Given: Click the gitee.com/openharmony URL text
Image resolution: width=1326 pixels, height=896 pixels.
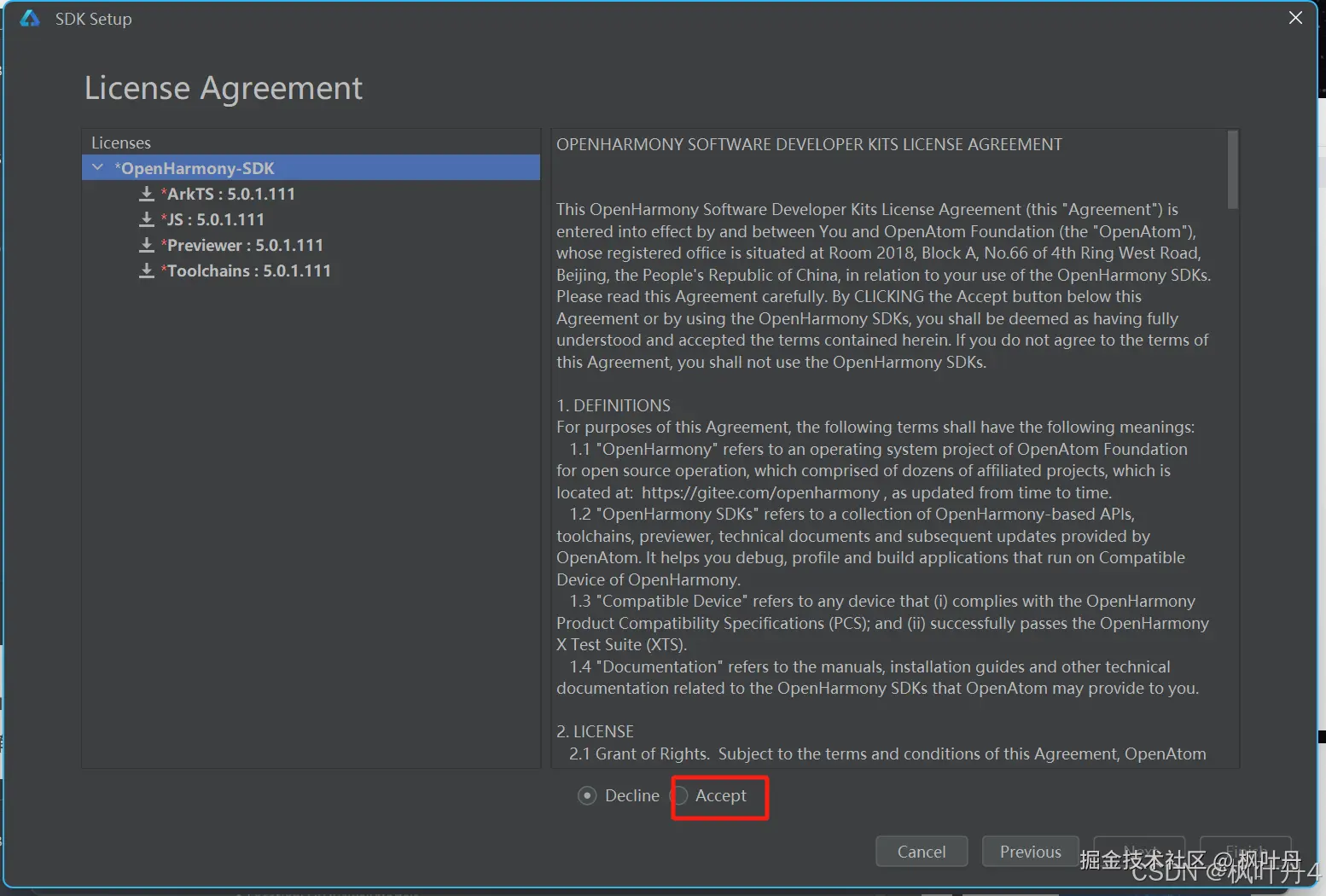Looking at the screenshot, I should 760,492.
